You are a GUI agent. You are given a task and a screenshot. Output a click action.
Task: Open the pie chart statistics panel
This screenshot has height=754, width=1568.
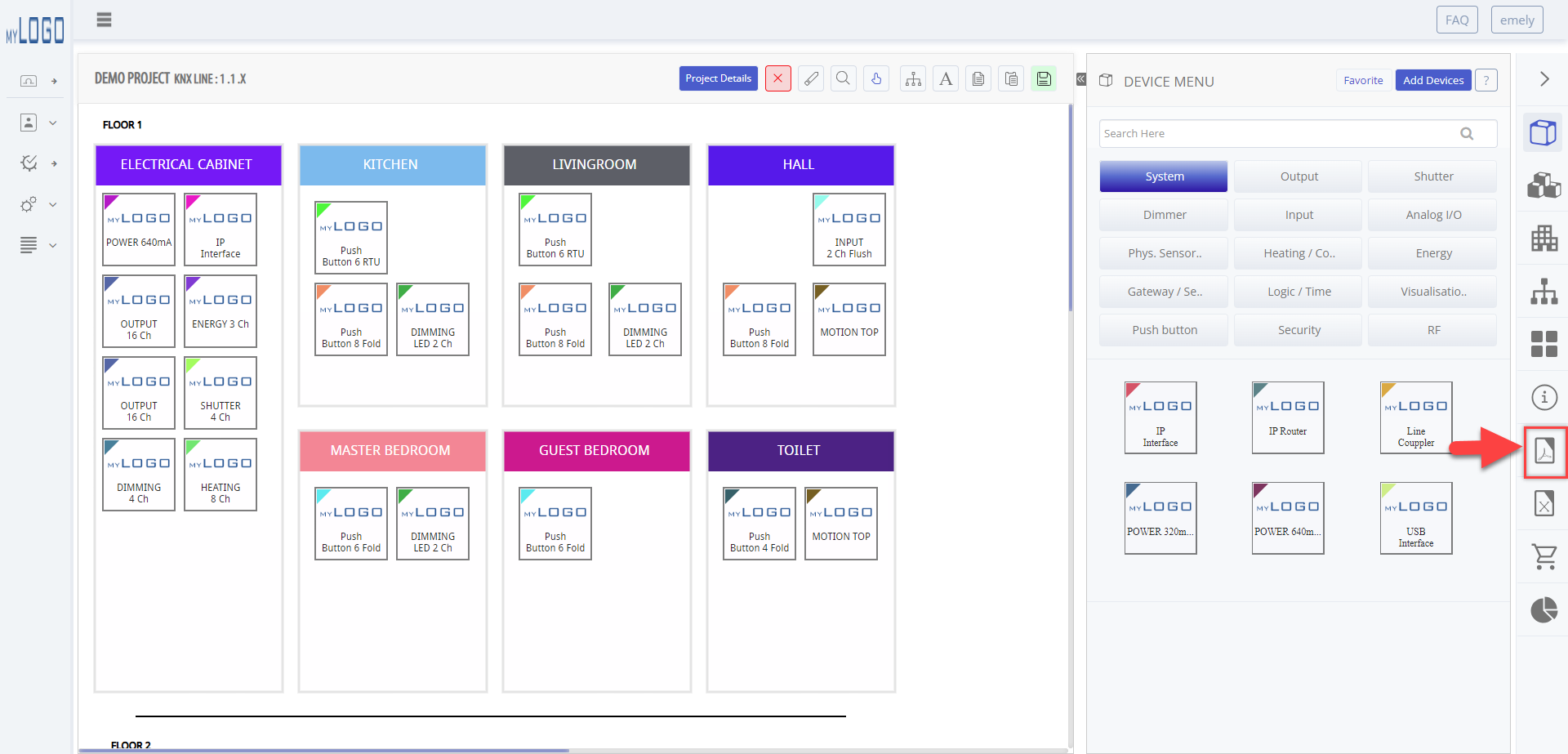[x=1544, y=610]
